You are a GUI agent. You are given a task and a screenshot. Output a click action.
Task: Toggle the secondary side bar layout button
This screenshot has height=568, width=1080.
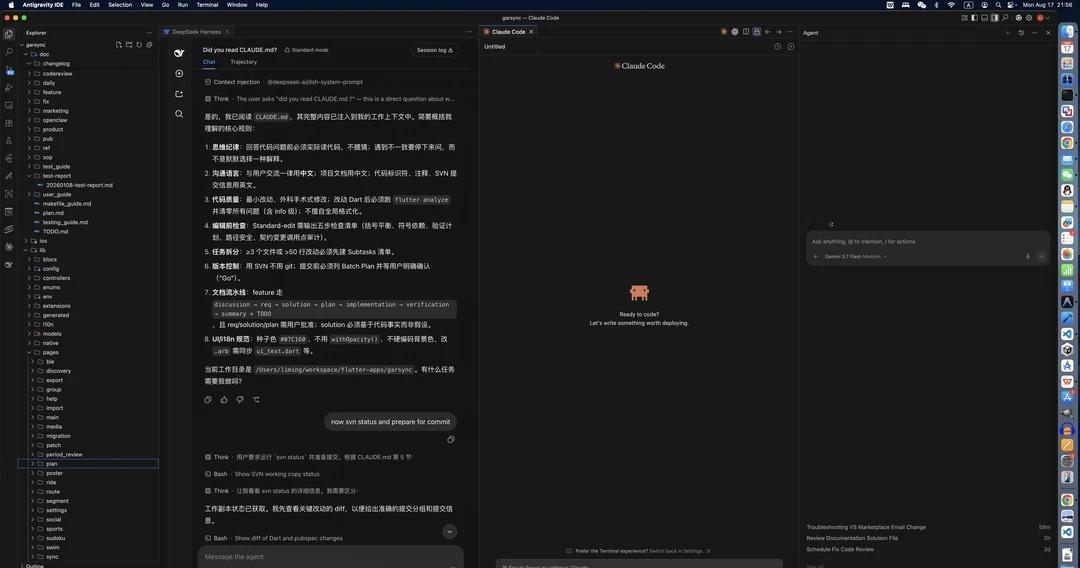(x=995, y=18)
